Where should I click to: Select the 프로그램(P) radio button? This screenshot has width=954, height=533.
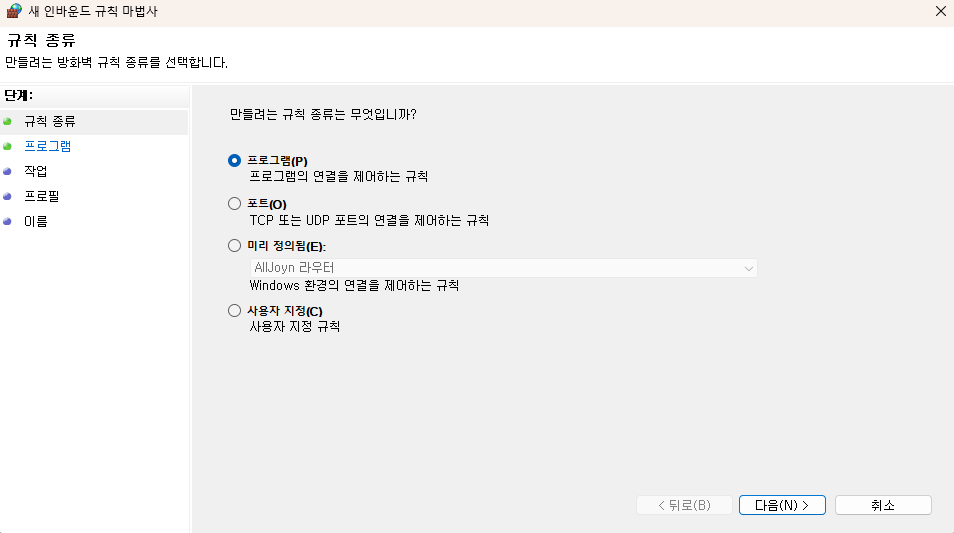pyautogui.click(x=234, y=161)
